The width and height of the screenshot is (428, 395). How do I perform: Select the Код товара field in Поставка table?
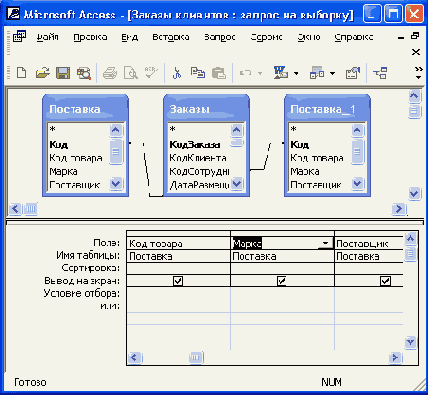[x=76, y=158]
